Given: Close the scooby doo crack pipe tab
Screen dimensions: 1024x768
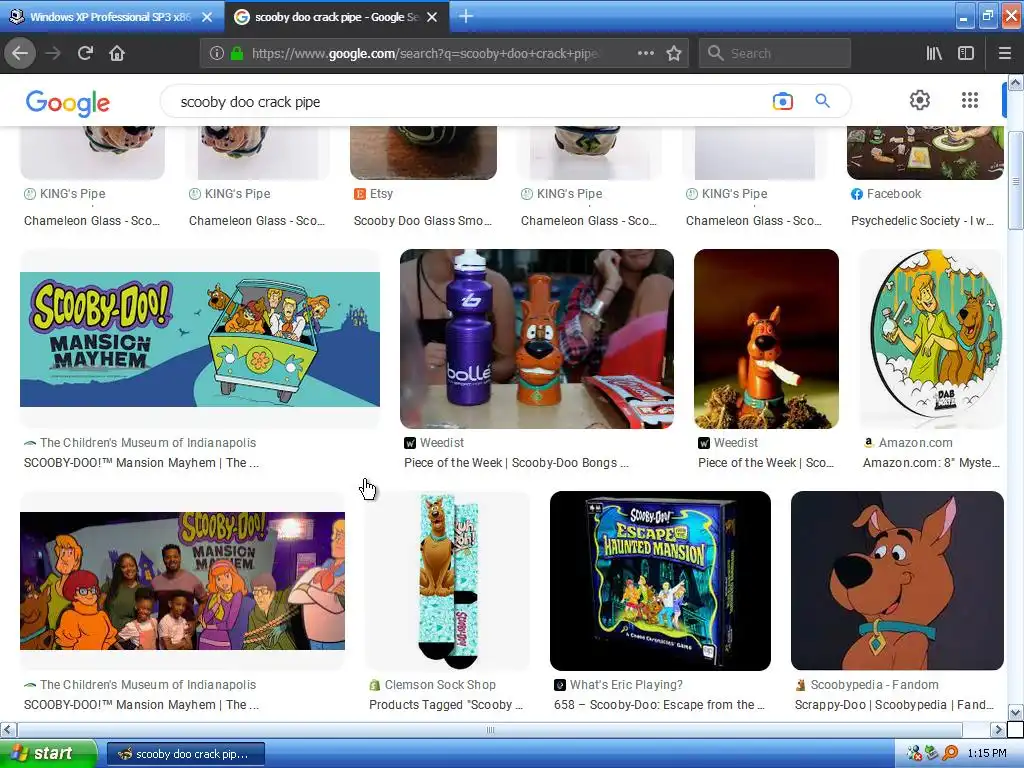Looking at the screenshot, I should pos(432,17).
